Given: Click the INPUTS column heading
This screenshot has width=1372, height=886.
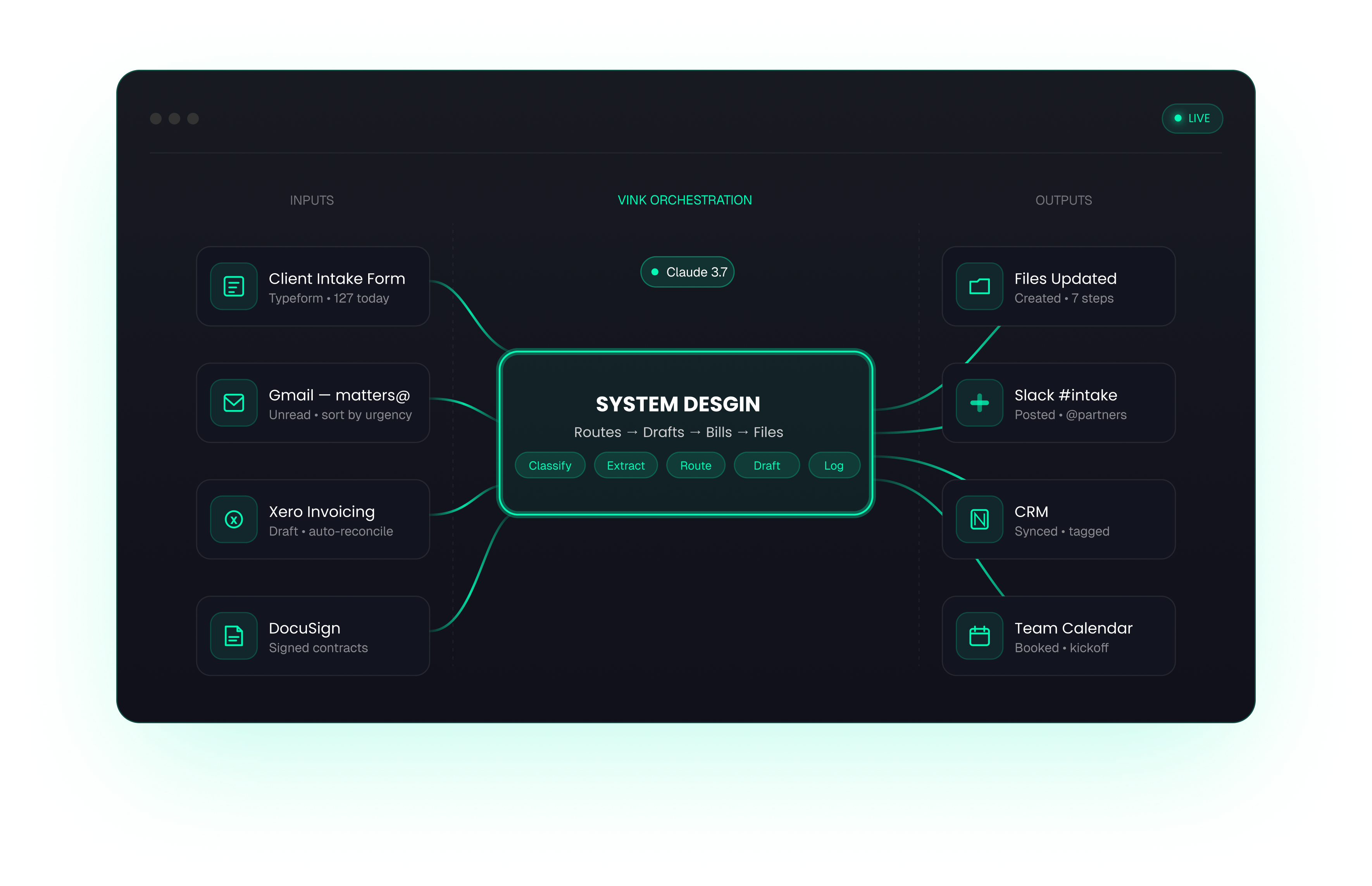Looking at the screenshot, I should click(x=312, y=200).
